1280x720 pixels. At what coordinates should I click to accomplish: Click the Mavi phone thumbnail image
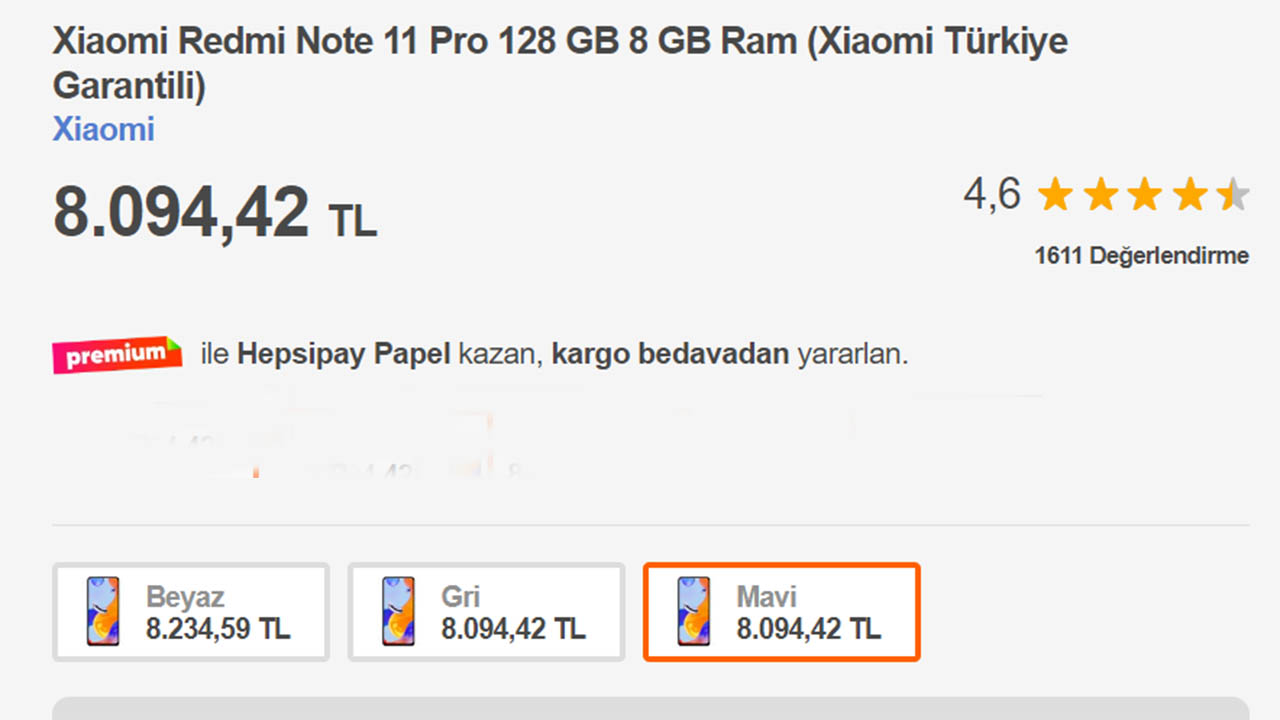tap(692, 611)
